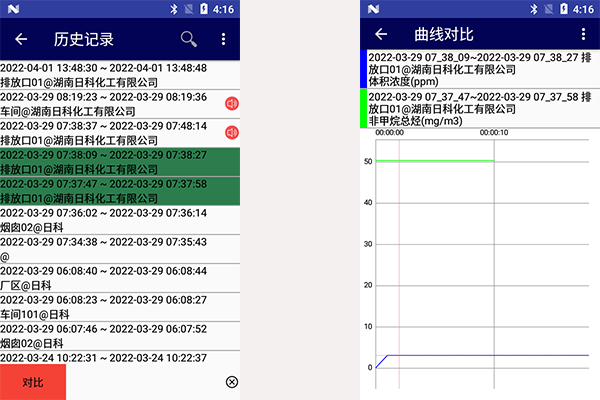Tap the speaker icon on the 车间@湖南日科化工有限公司 record
The width and height of the screenshot is (600, 400).
(231, 104)
